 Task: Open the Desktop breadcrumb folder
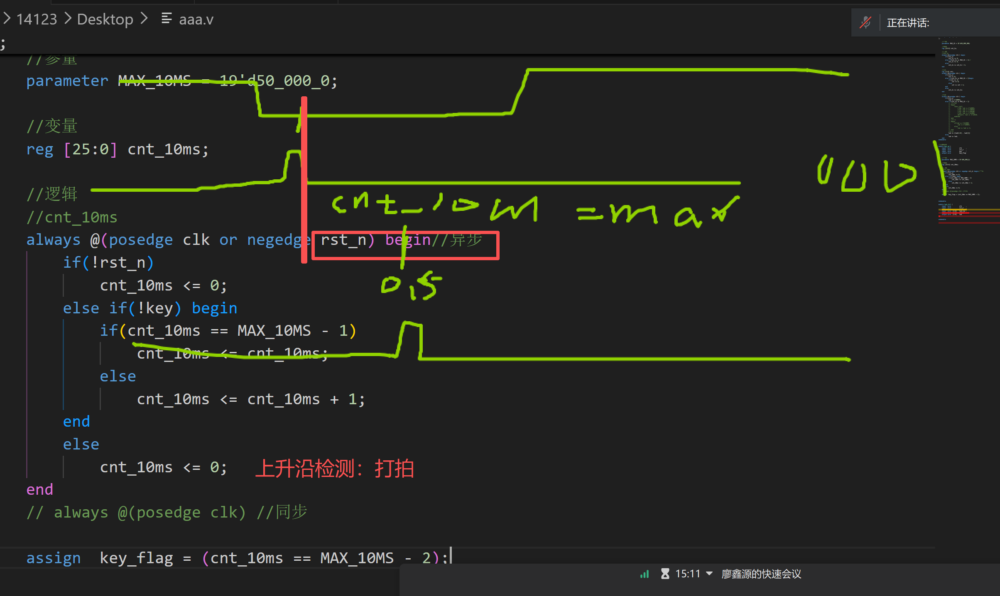click(105, 19)
